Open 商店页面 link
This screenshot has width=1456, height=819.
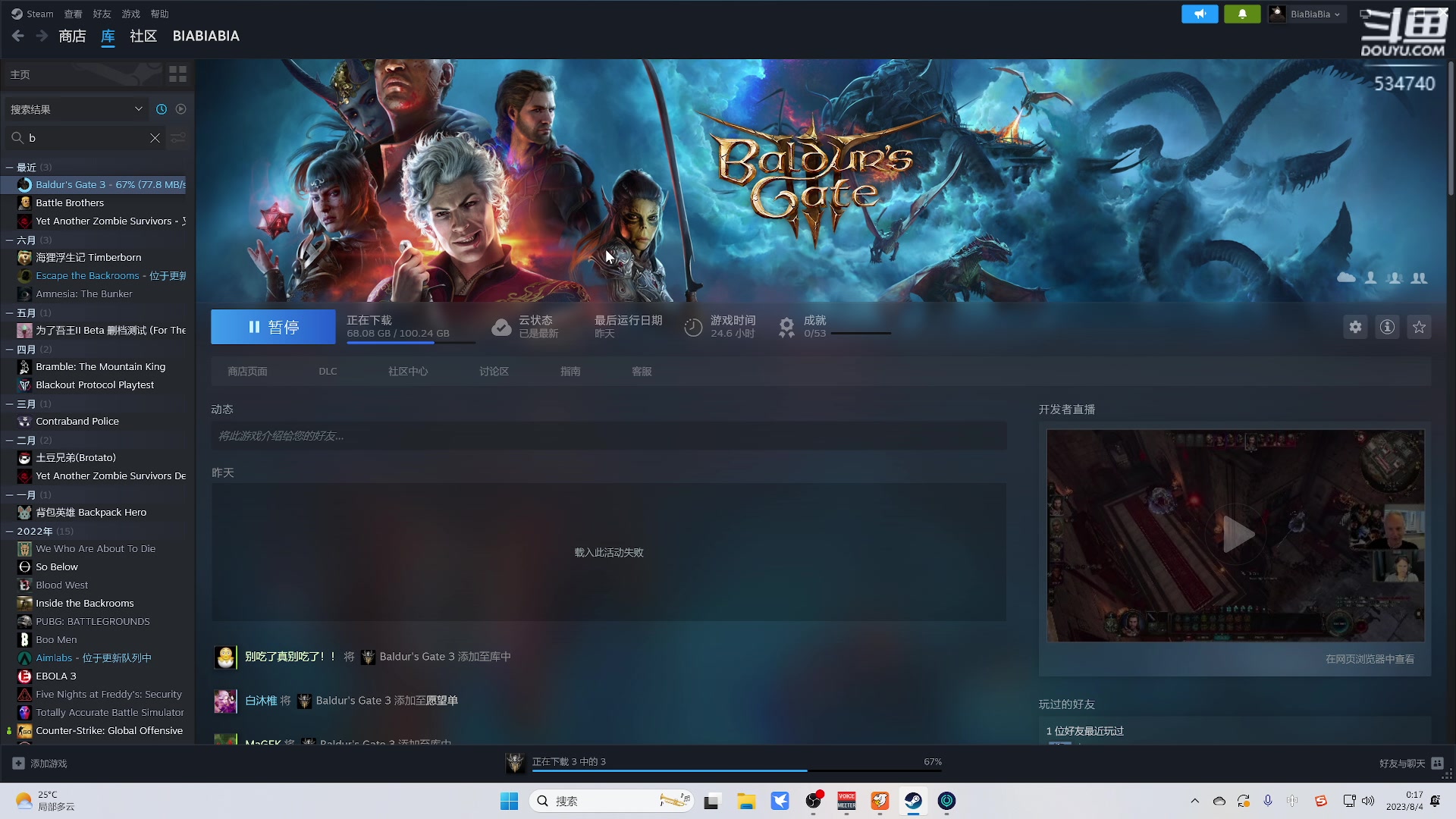point(247,372)
